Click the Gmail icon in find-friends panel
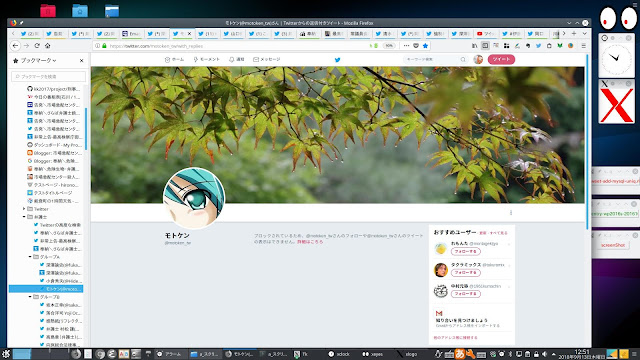 (439, 313)
